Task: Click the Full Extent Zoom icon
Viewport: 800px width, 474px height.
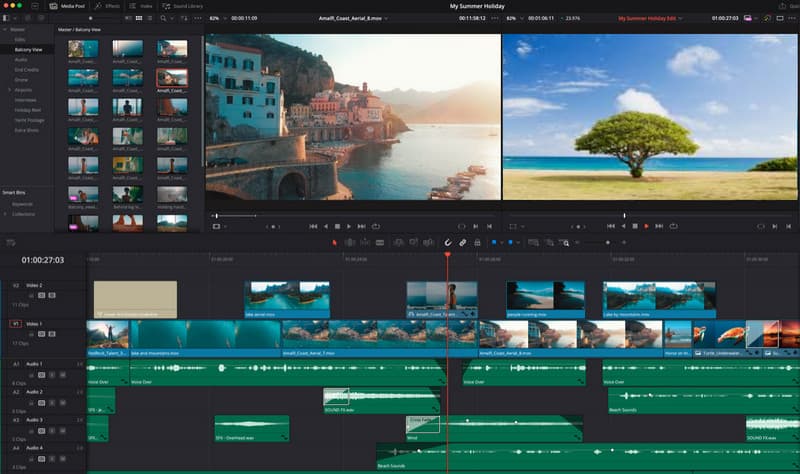Action: [x=534, y=243]
